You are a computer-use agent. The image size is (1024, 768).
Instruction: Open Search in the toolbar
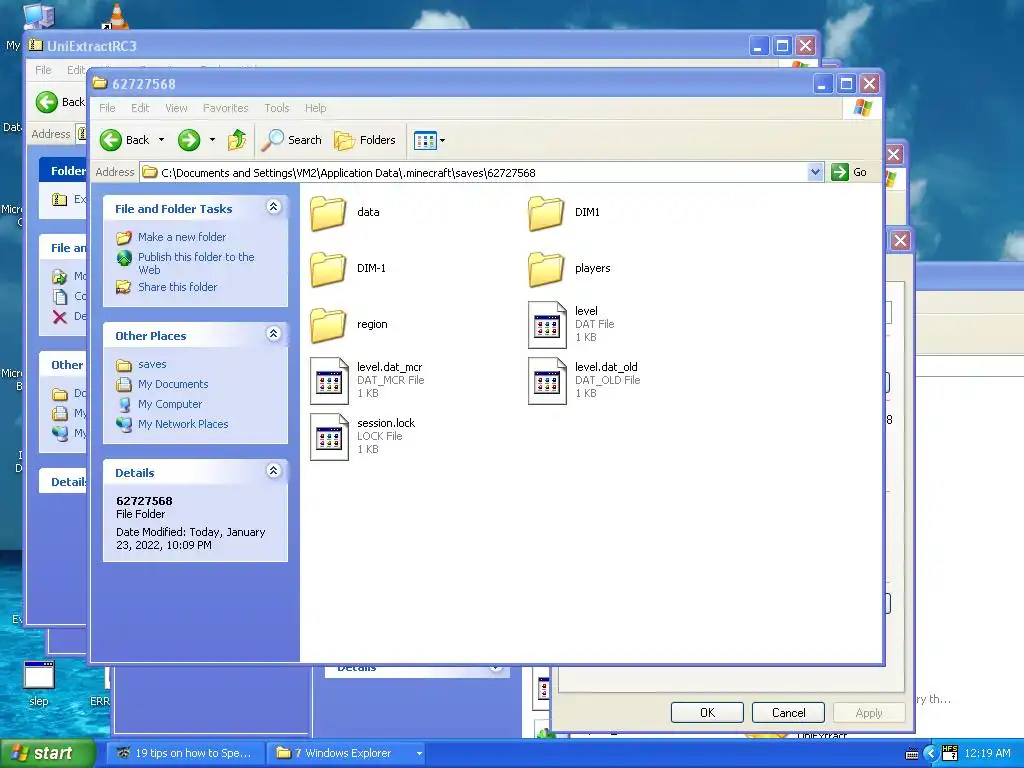(x=291, y=140)
